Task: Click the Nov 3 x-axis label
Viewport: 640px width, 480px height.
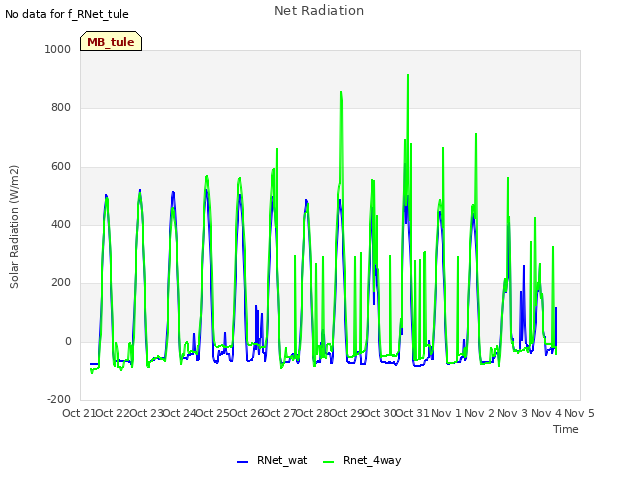Action: pos(513,413)
